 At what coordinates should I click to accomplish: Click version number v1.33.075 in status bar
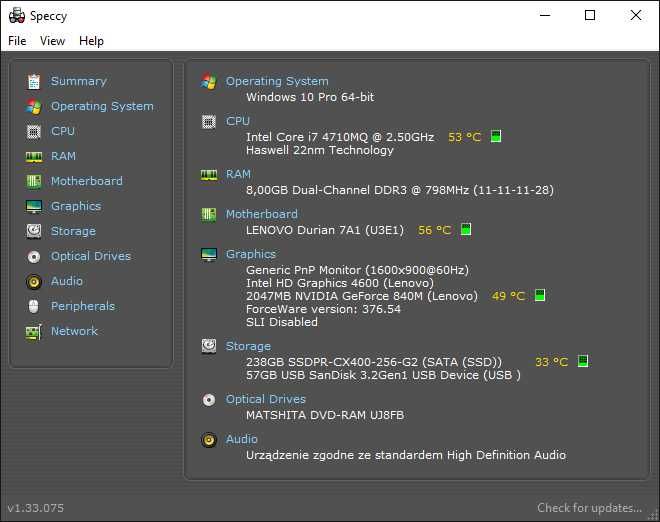pyautogui.click(x=36, y=508)
